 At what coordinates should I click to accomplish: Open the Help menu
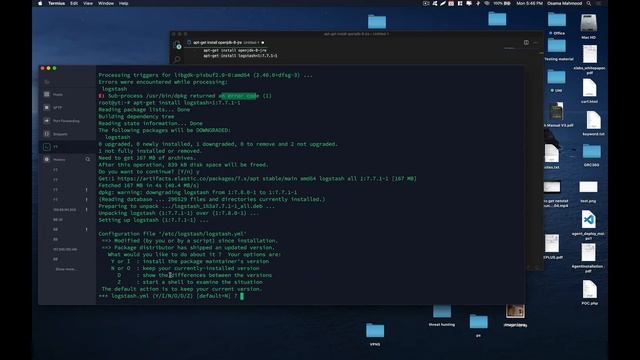click(x=123, y=3)
